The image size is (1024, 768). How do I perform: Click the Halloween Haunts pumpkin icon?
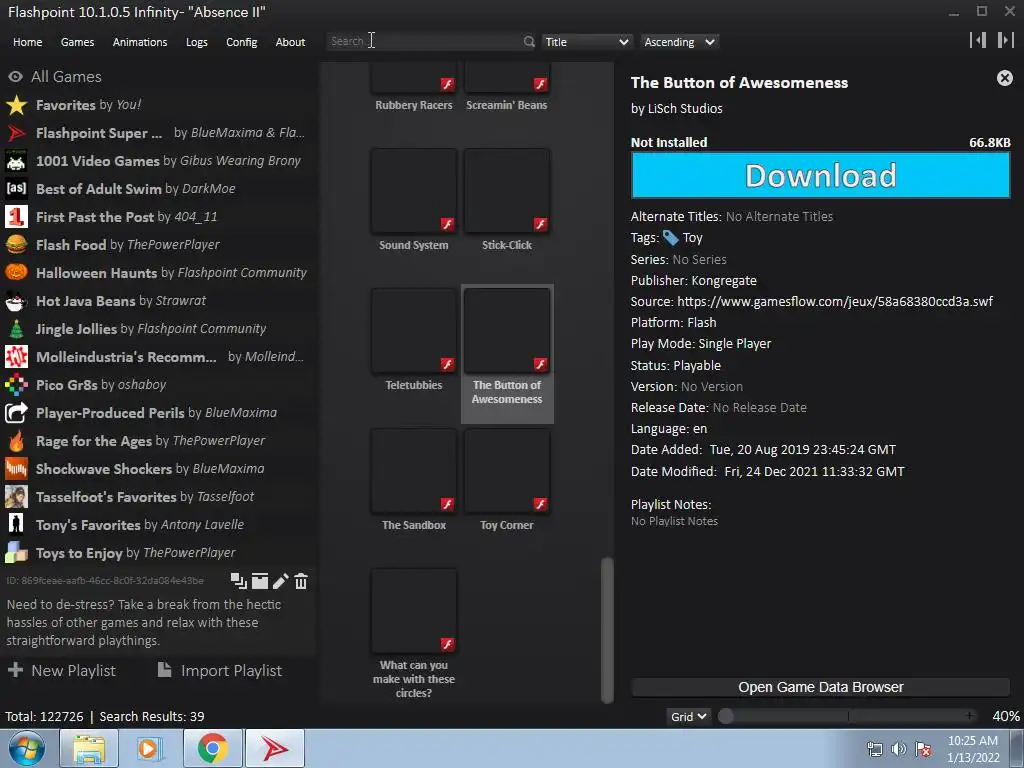[x=16, y=272]
